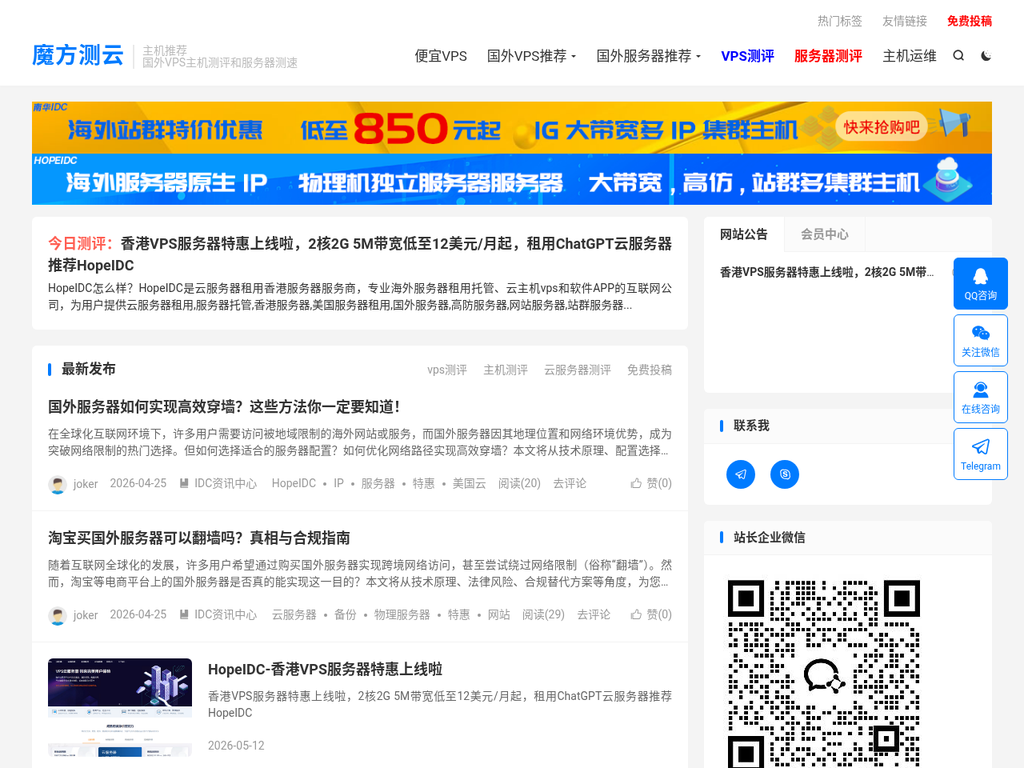Open the 服务器测评 menu item
1024x768 pixels.
[828, 56]
